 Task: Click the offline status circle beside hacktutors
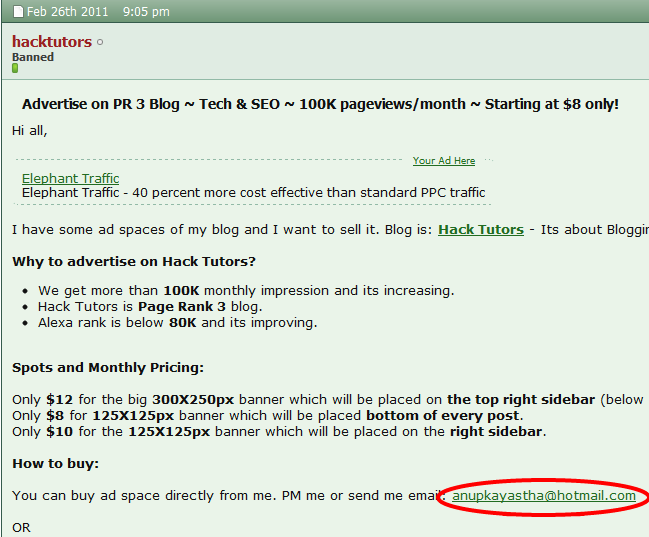(x=100, y=42)
